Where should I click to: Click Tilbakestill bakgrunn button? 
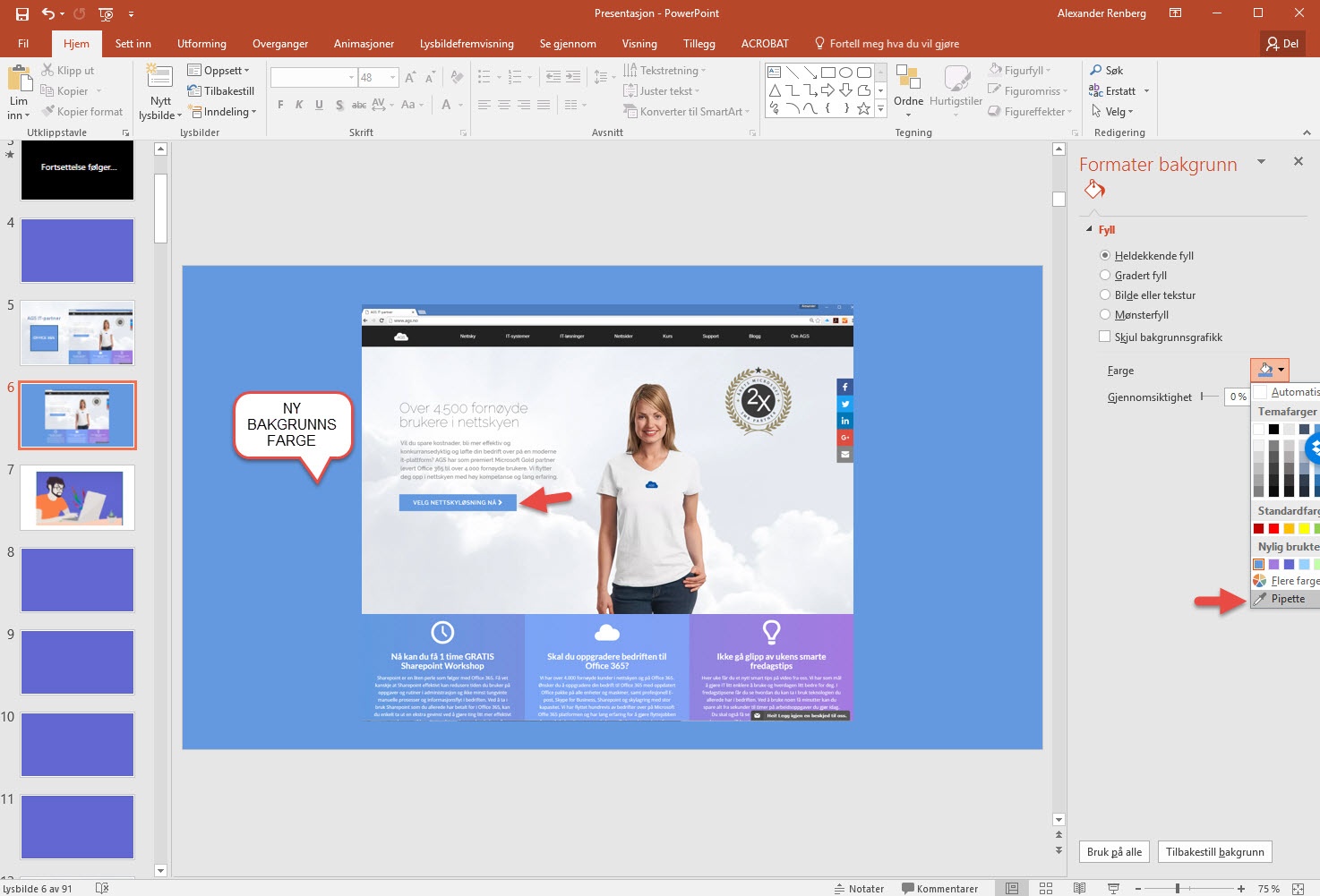pyautogui.click(x=1214, y=852)
